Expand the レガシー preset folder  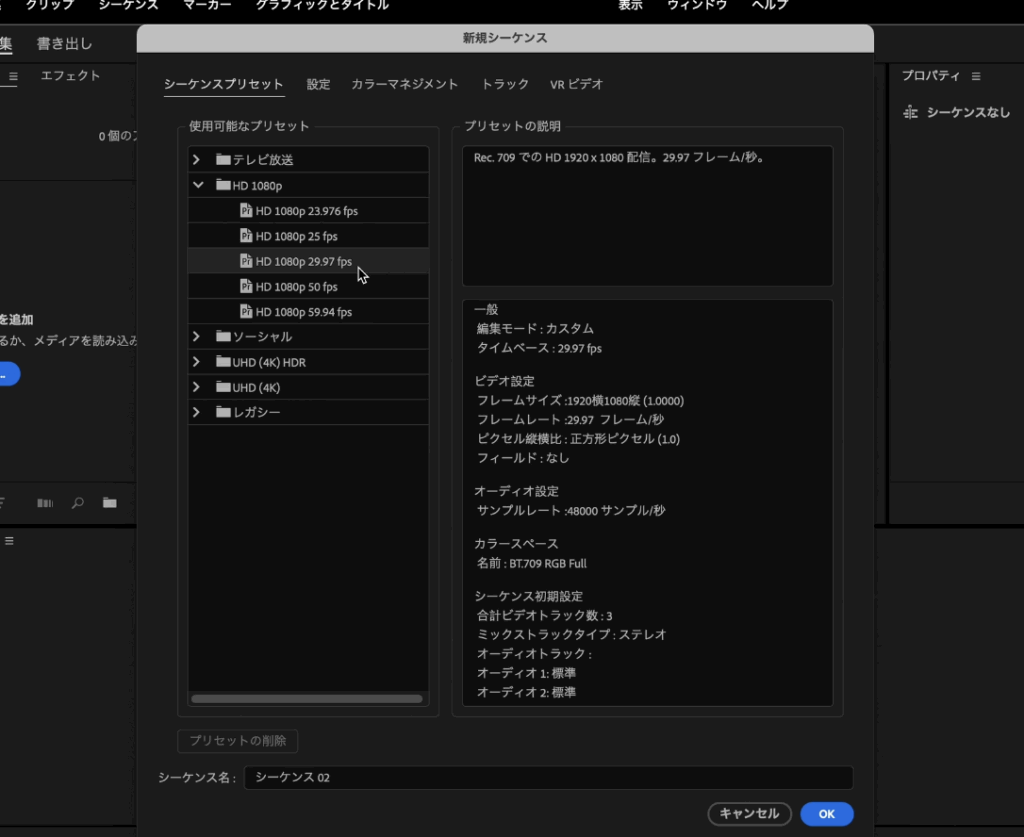[x=197, y=412]
